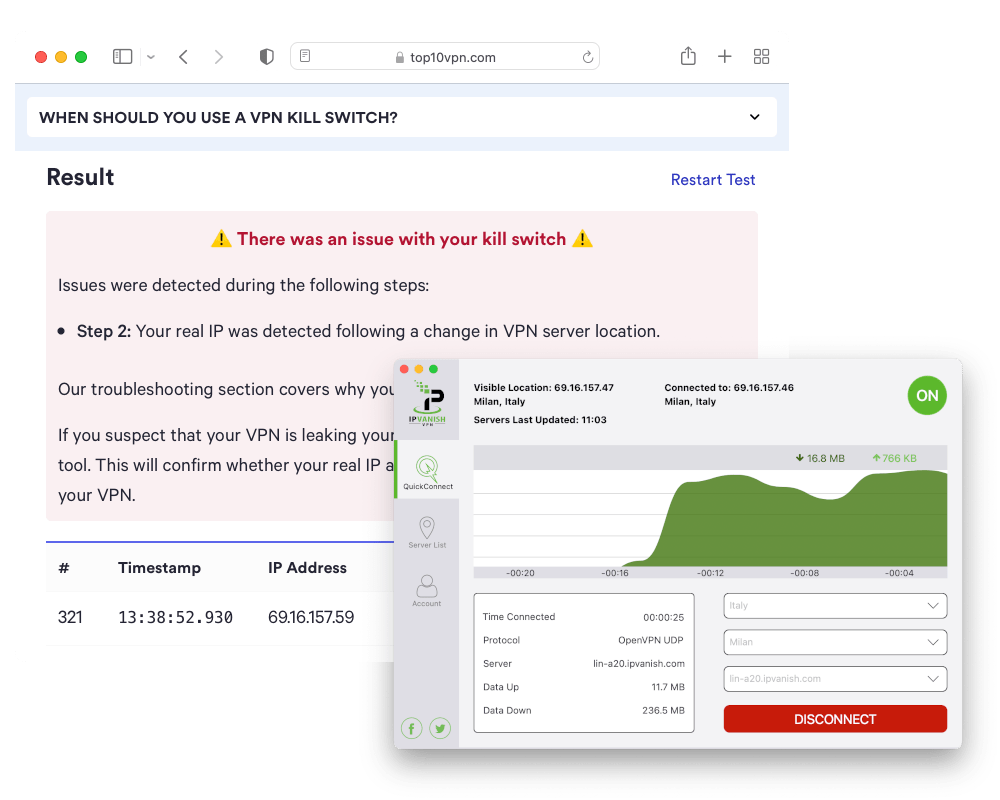Screen dimensions: 1000x800
Task: Navigate back using the back arrow
Action: coord(183,57)
